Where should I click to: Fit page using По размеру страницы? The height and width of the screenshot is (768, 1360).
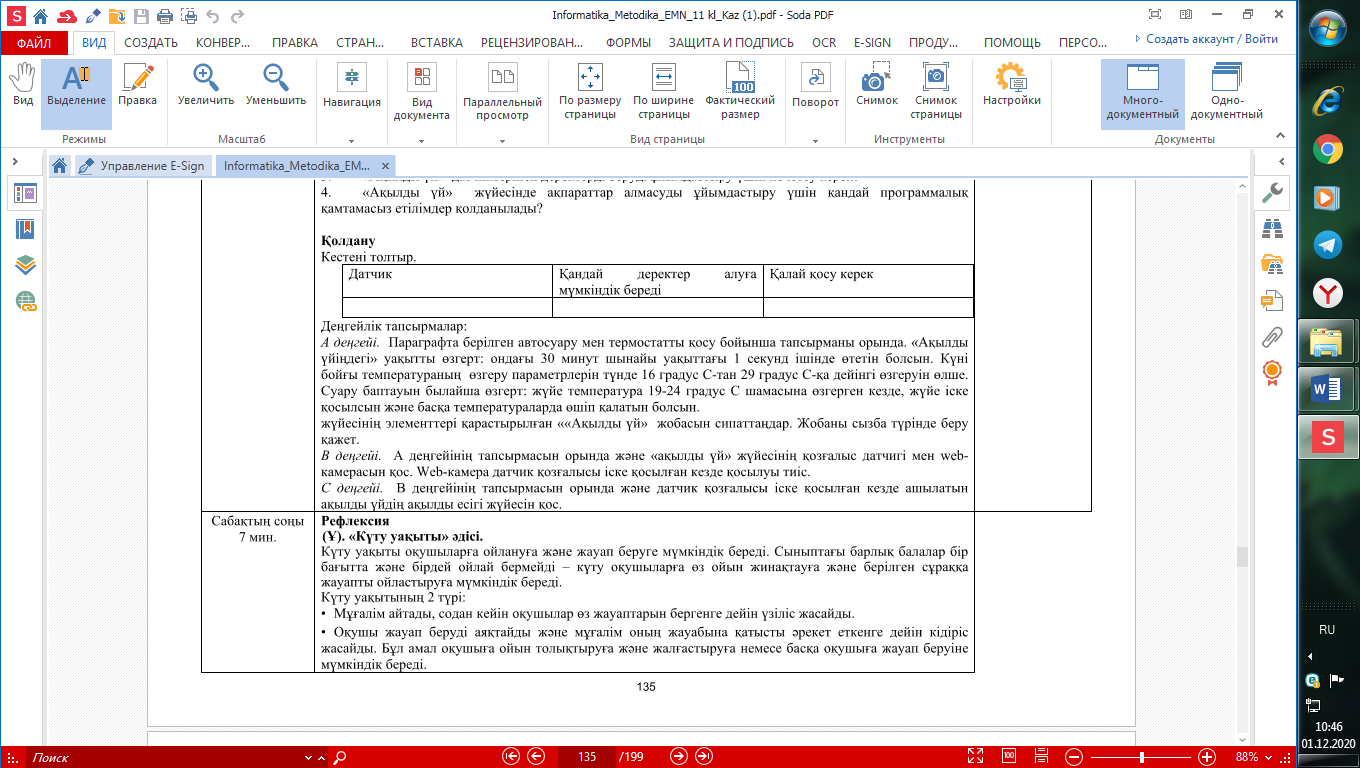click(589, 92)
